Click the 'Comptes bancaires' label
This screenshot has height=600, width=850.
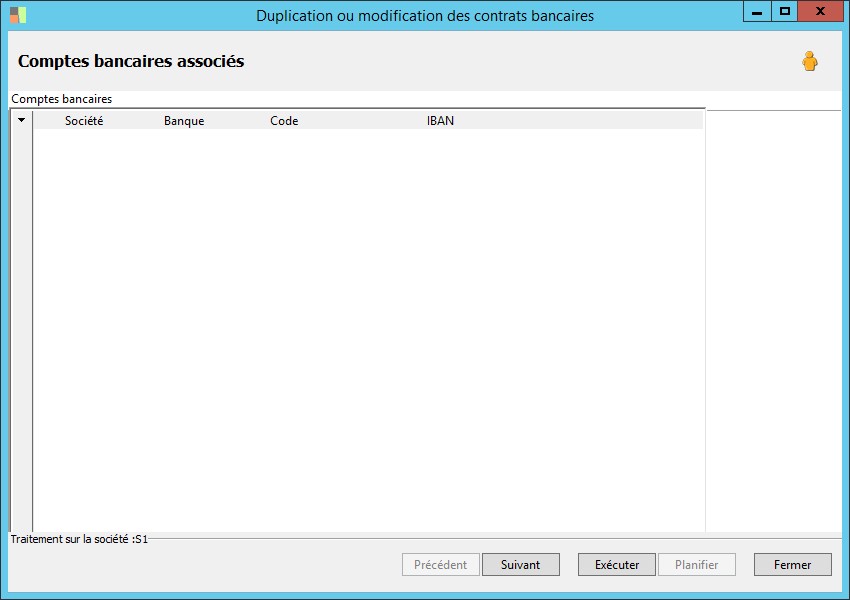62,99
